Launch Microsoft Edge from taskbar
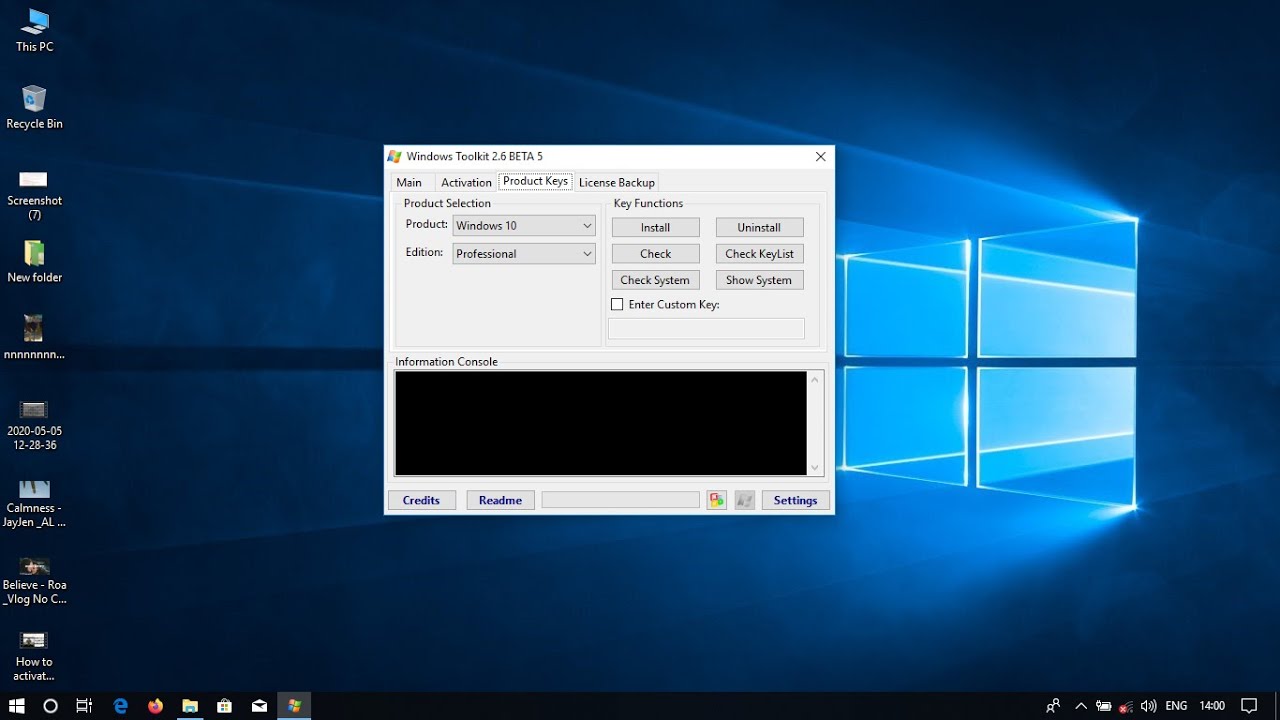Image resolution: width=1280 pixels, height=720 pixels. coord(121,706)
